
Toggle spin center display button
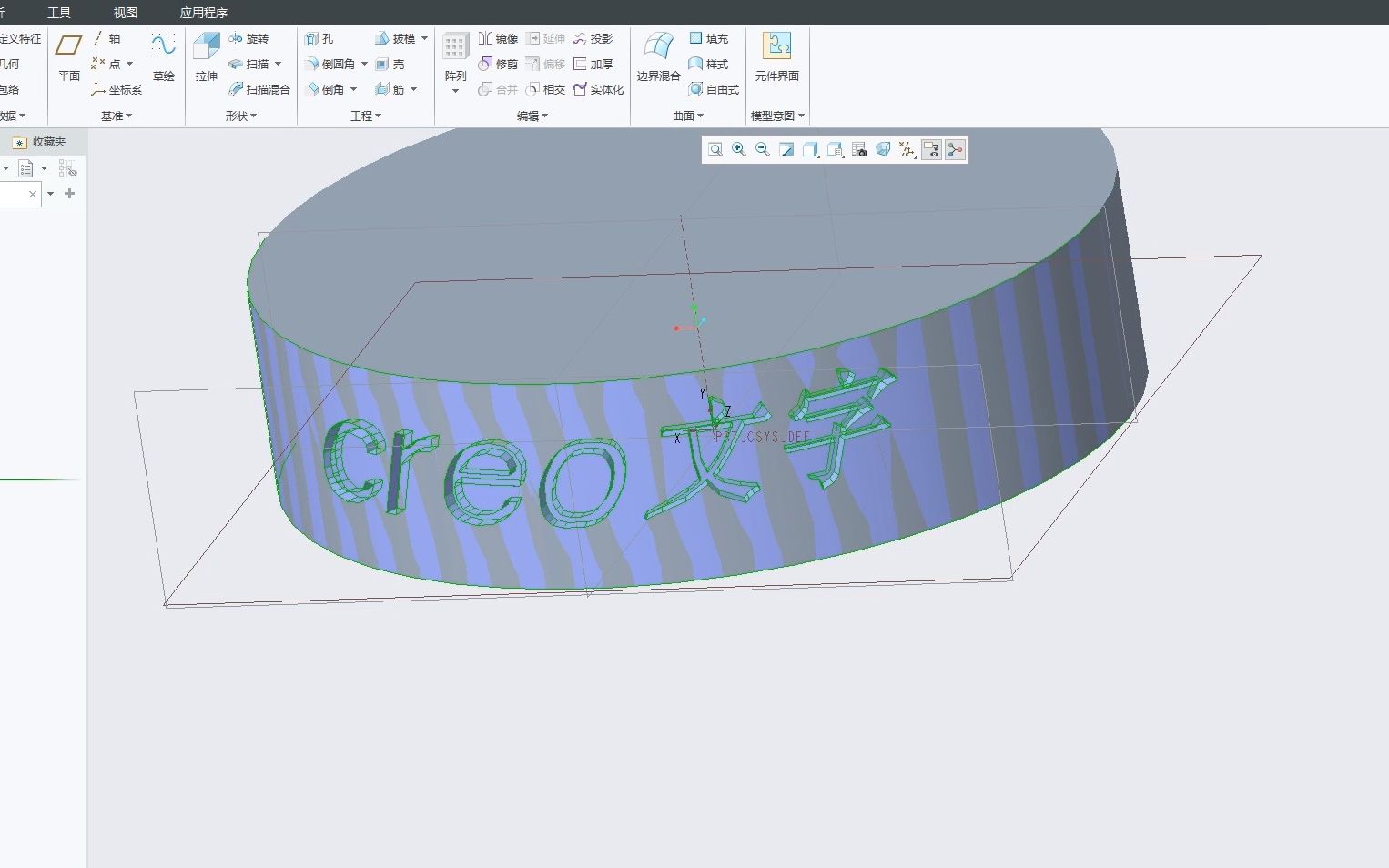[x=955, y=149]
